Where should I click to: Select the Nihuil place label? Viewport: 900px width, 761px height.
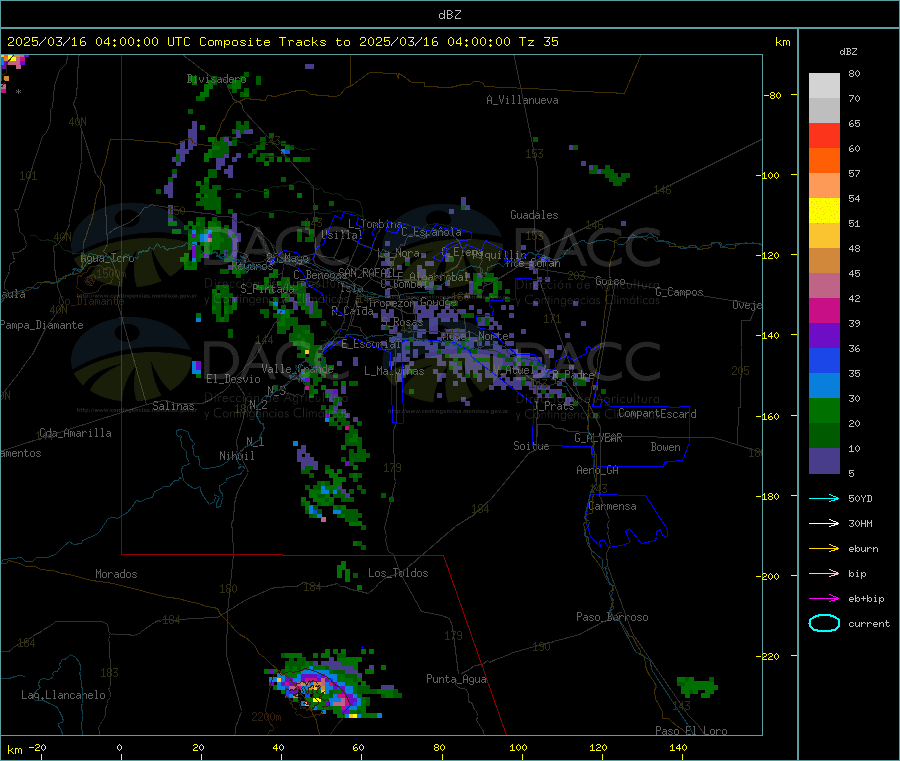pos(236,456)
